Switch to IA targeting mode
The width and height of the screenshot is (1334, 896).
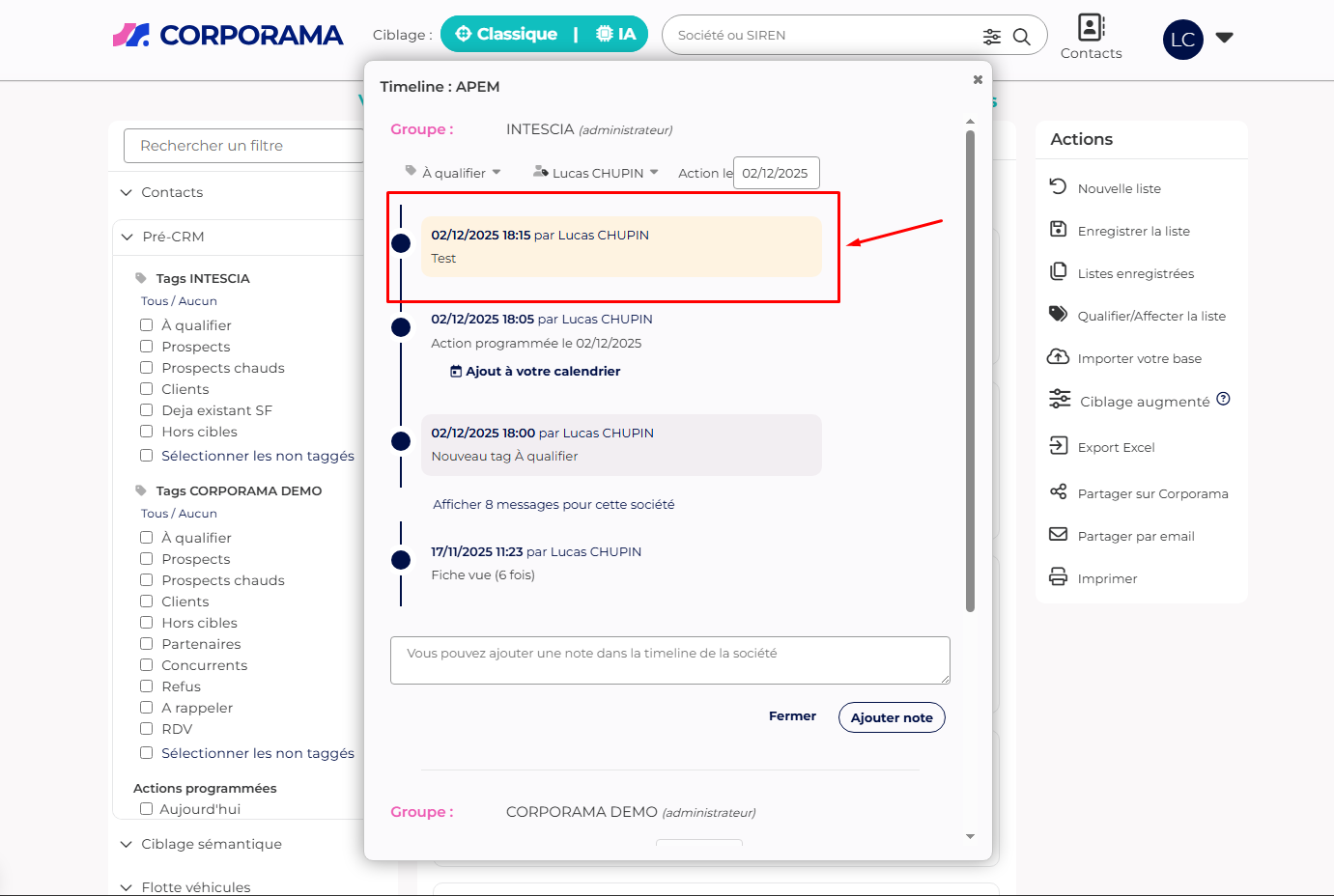616,35
